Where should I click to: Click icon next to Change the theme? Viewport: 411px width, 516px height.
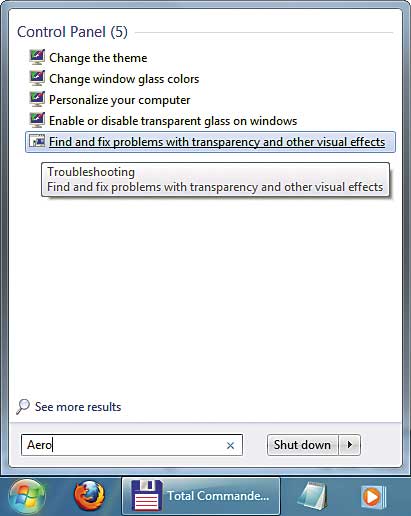[37, 57]
